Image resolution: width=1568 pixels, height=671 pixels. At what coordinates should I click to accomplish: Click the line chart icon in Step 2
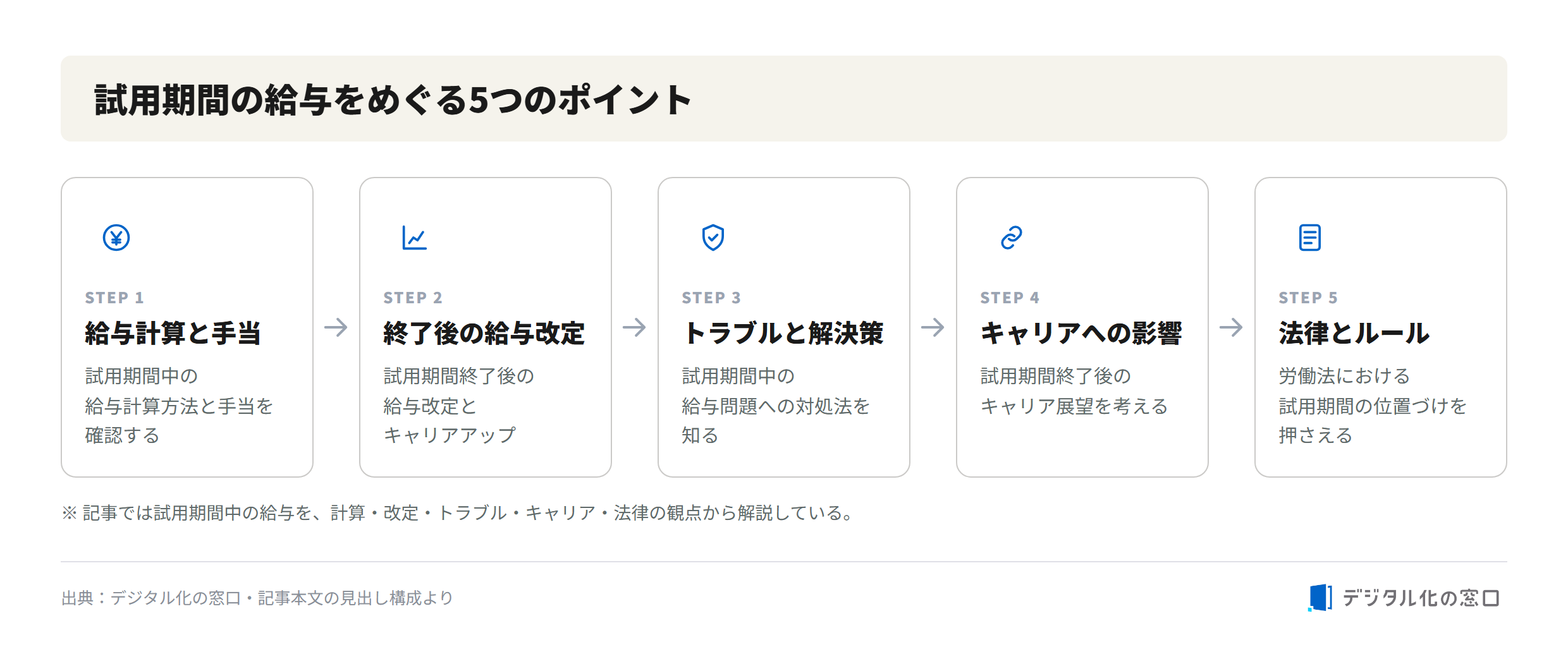[415, 238]
